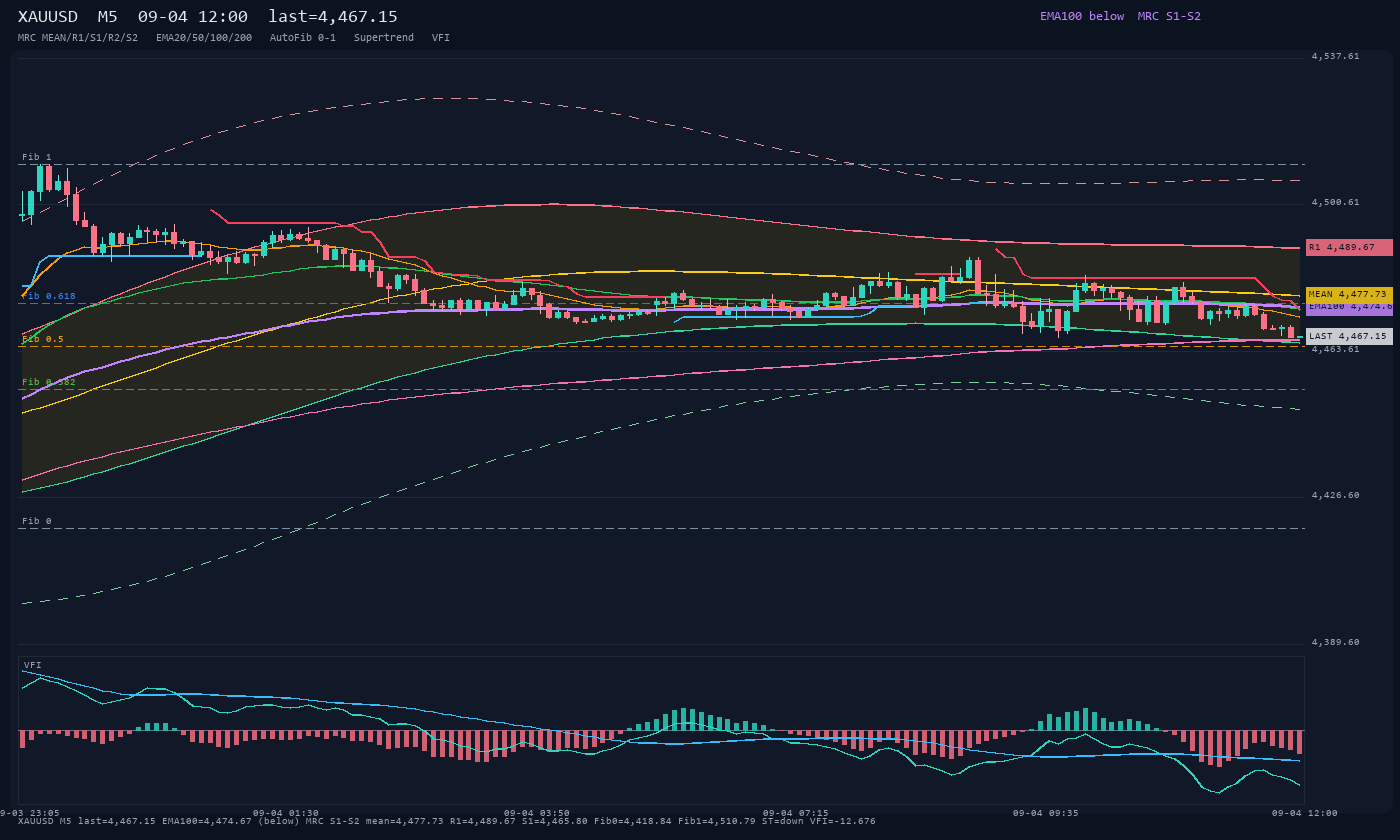Click the LAST 4,467.15 price tag

[1349, 337]
